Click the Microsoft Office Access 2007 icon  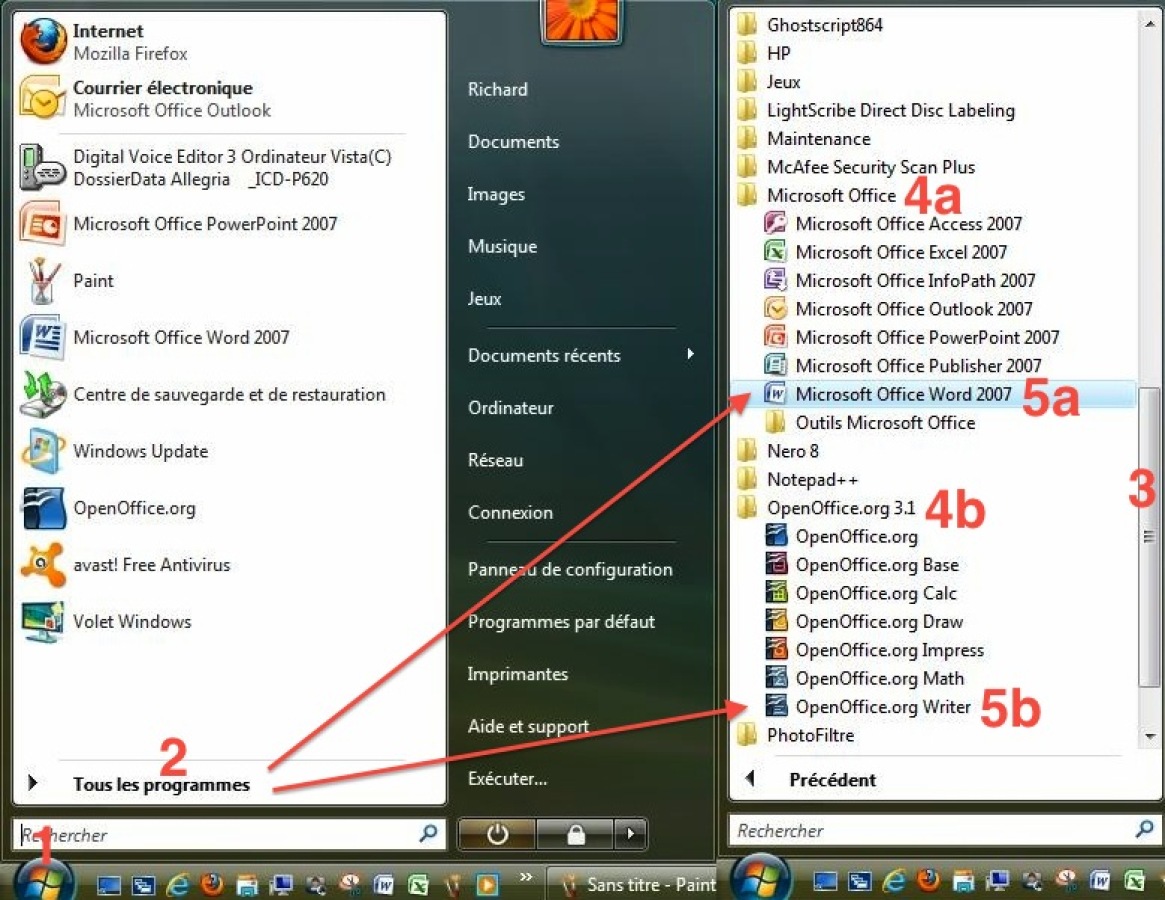coord(775,223)
